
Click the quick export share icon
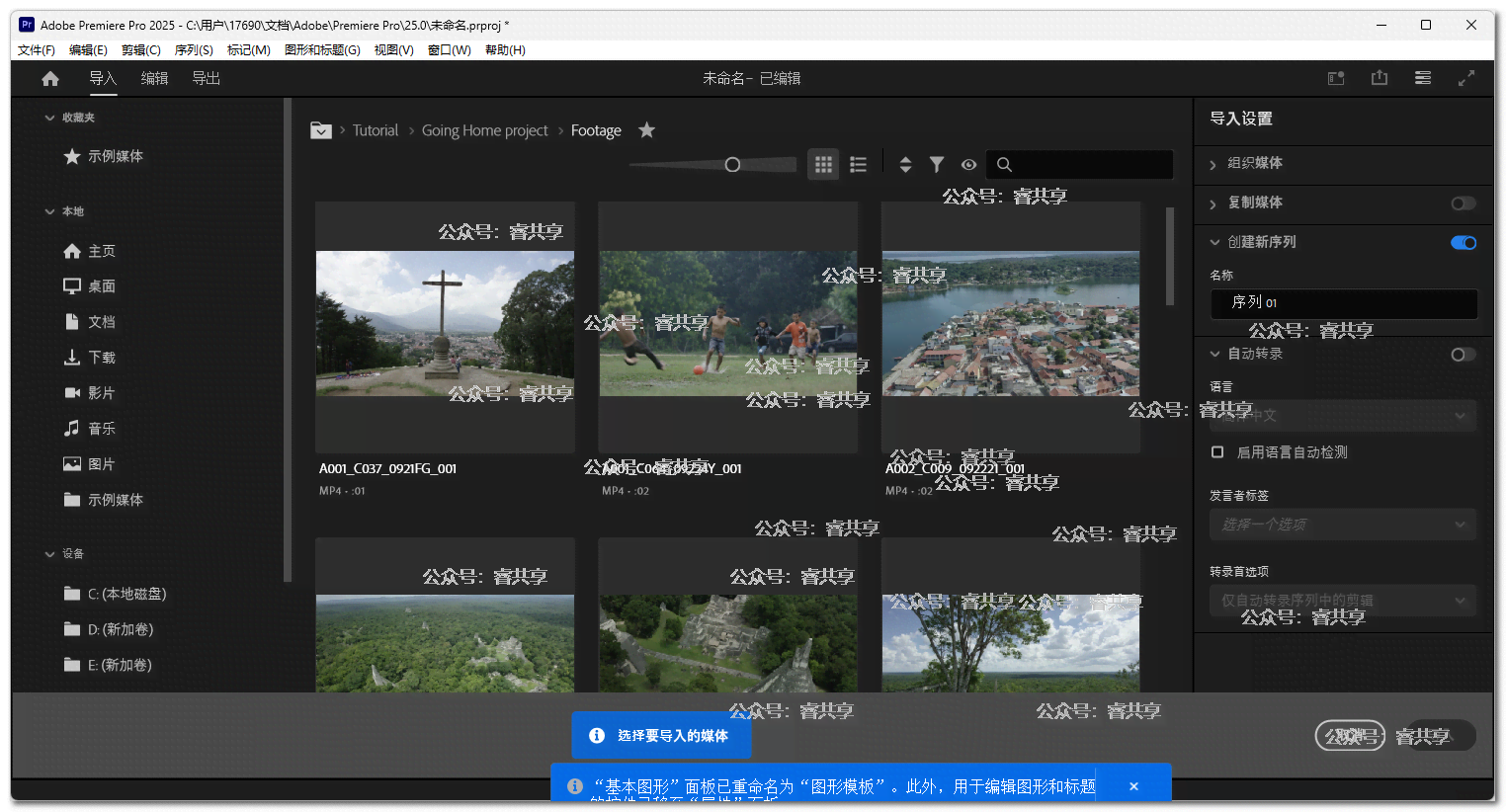coord(1380,78)
